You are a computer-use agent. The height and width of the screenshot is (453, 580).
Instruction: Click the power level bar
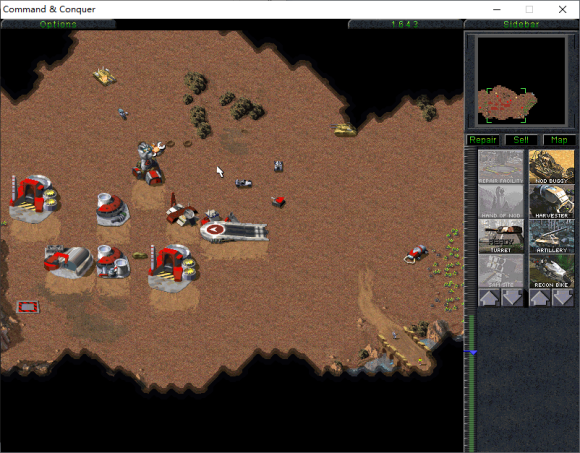point(472,383)
